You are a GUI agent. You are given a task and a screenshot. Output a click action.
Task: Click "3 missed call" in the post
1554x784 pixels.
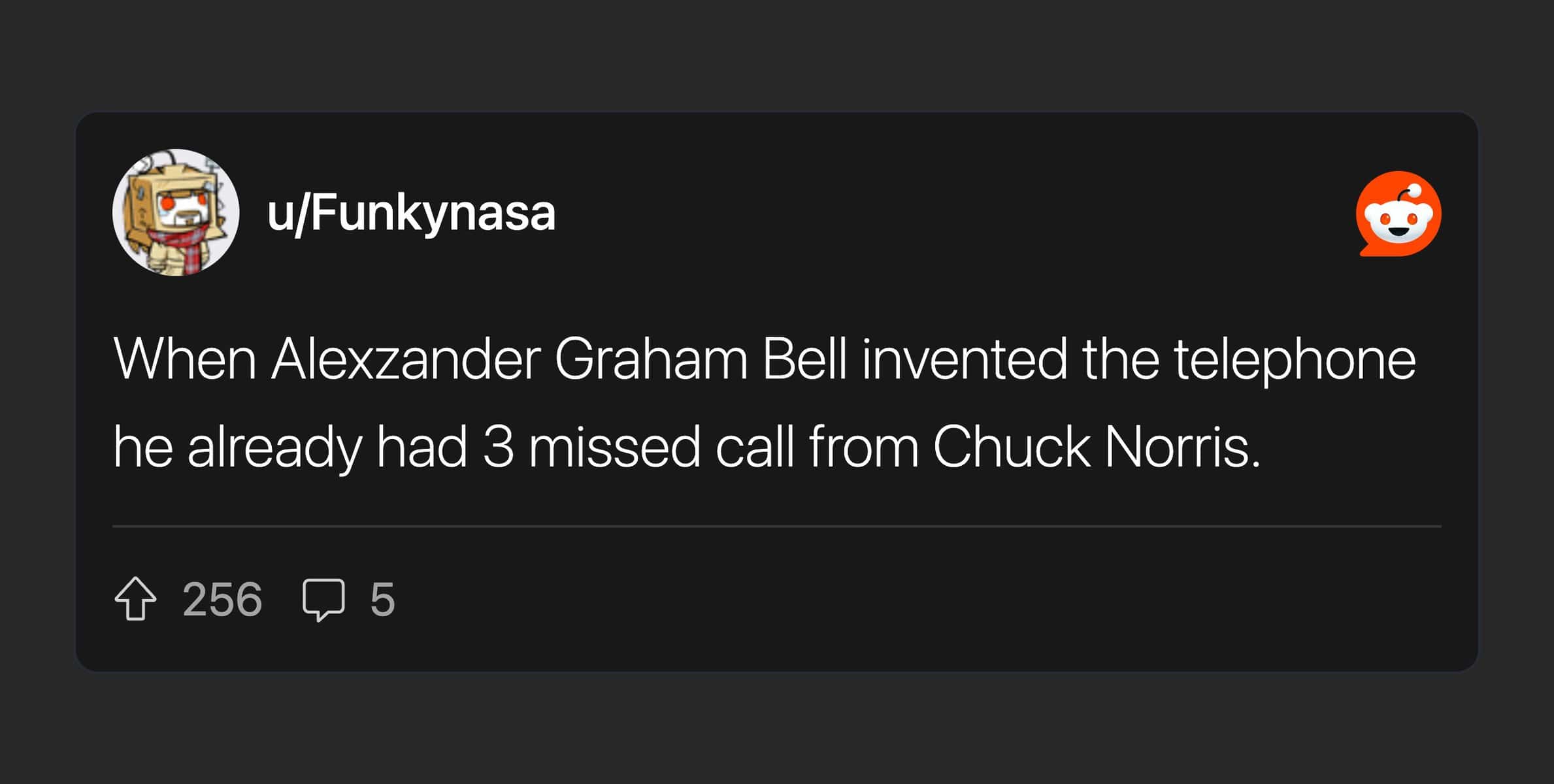point(638,448)
